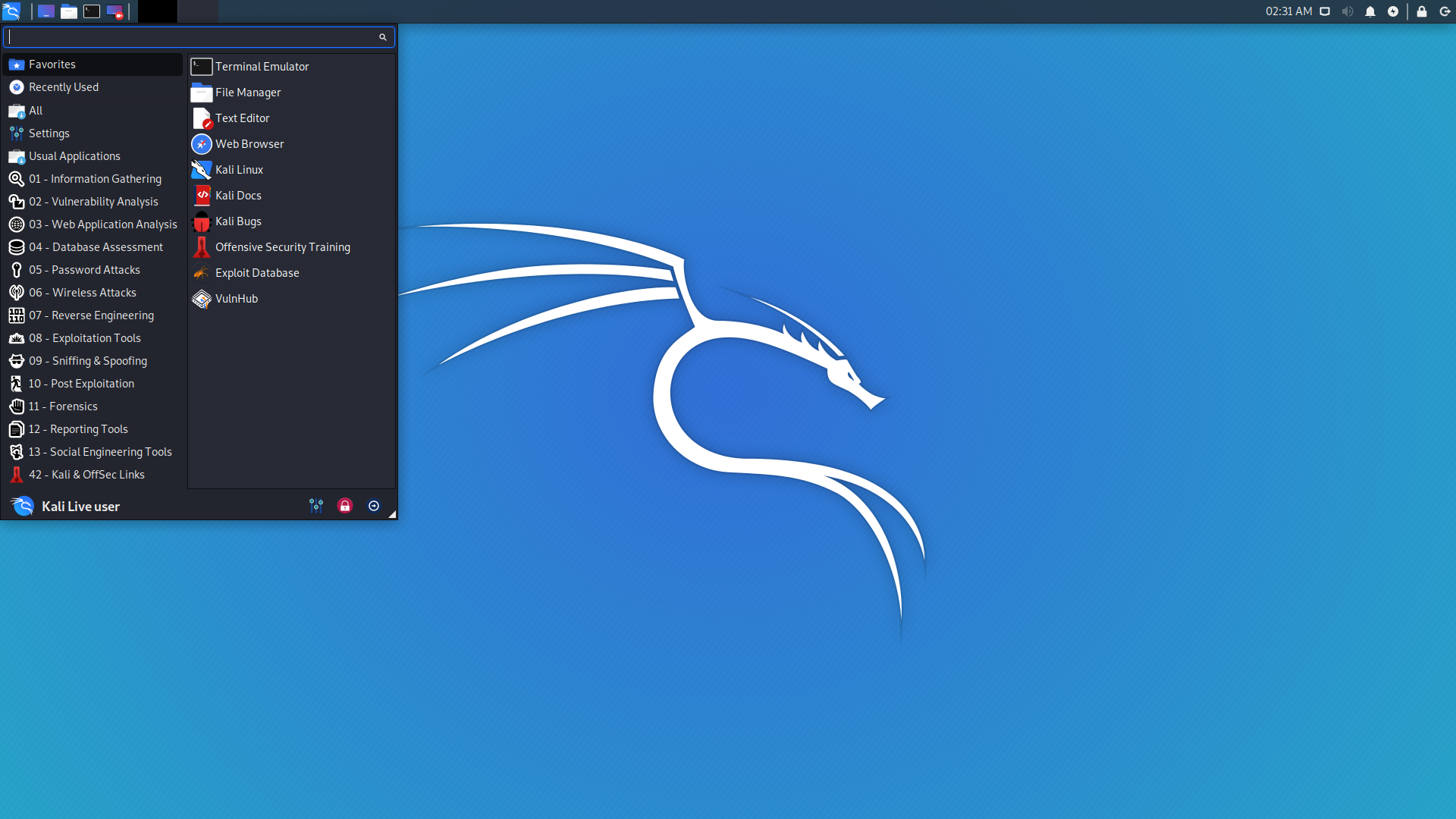Open 12 - Reporting Tools category
This screenshot has width=1456, height=819.
[93, 429]
